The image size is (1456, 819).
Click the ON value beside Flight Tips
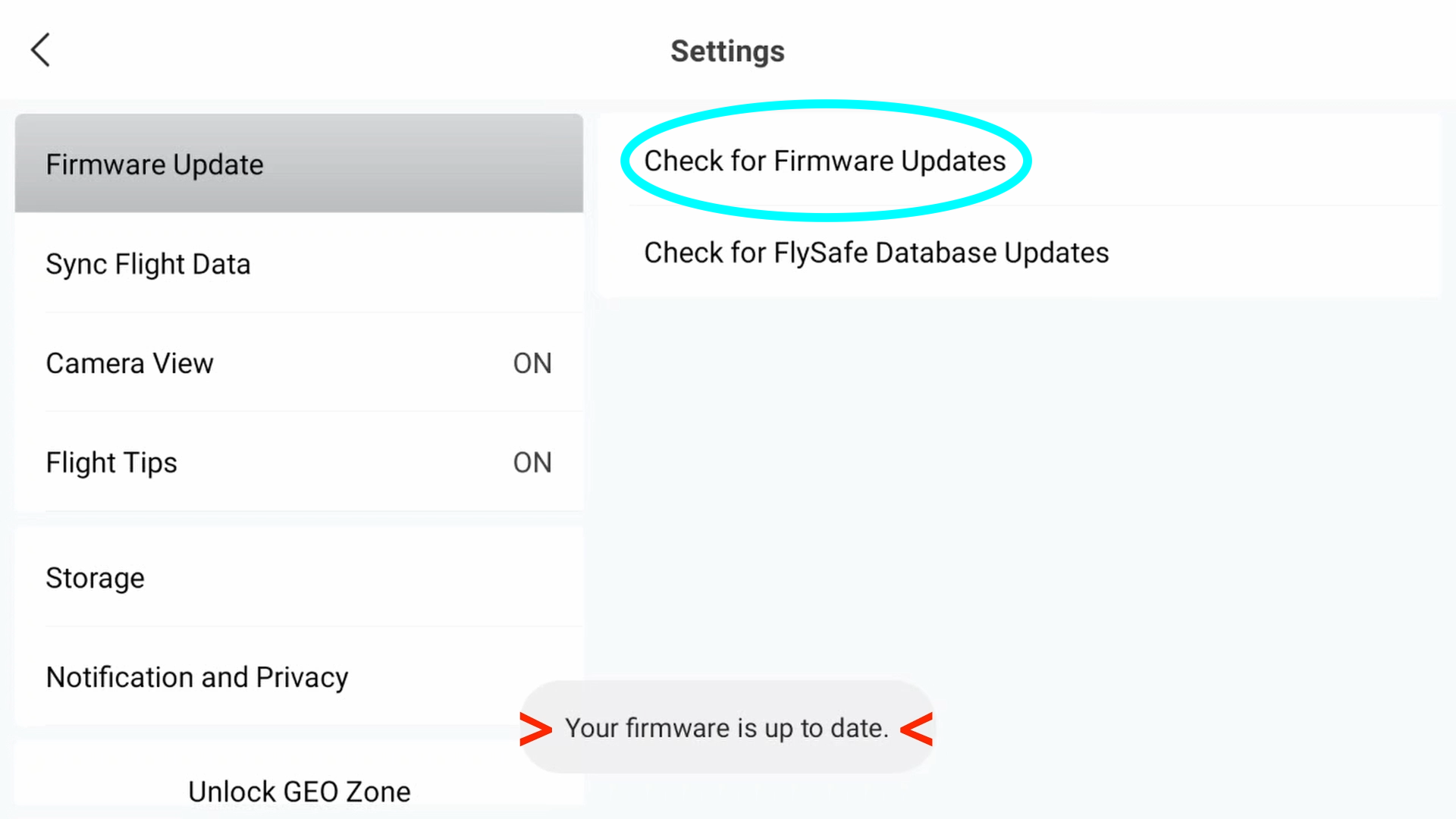532,463
